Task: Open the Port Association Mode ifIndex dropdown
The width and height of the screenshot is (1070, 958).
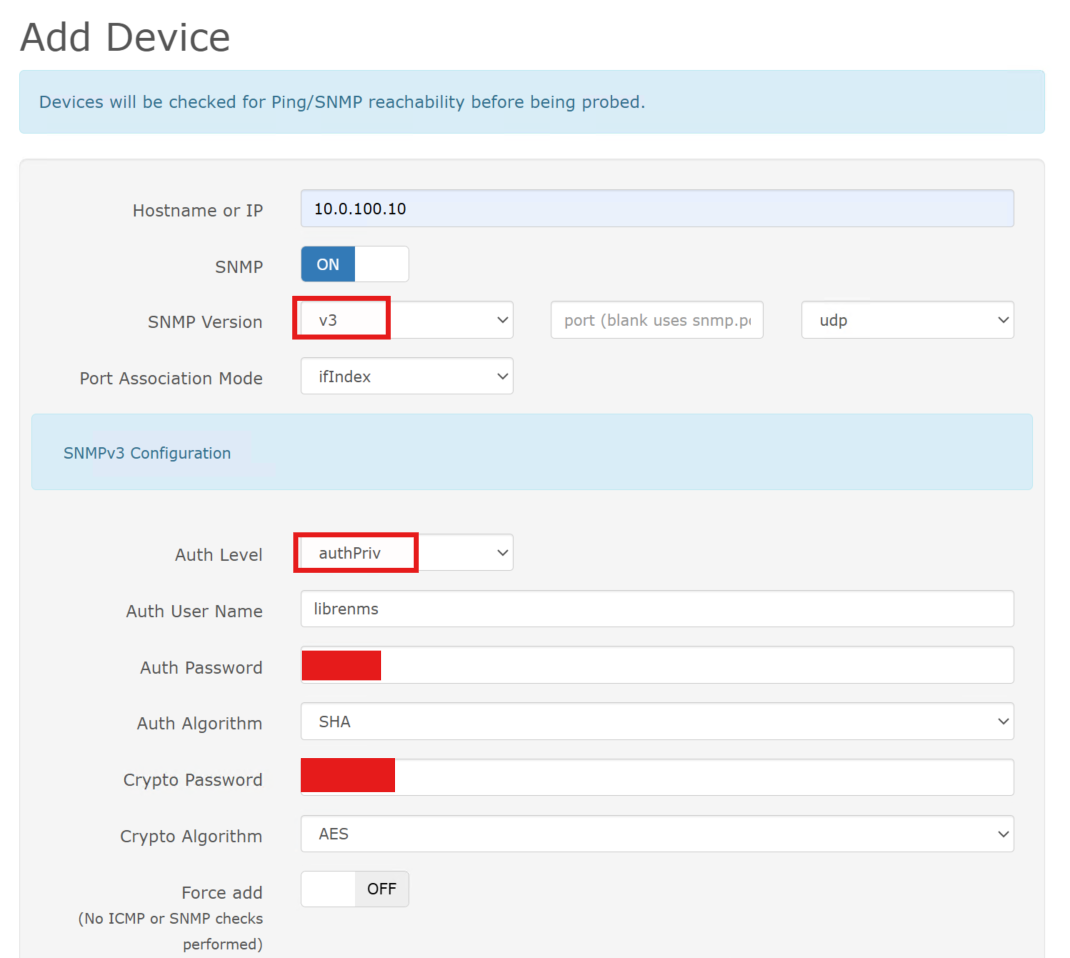Action: (x=406, y=377)
